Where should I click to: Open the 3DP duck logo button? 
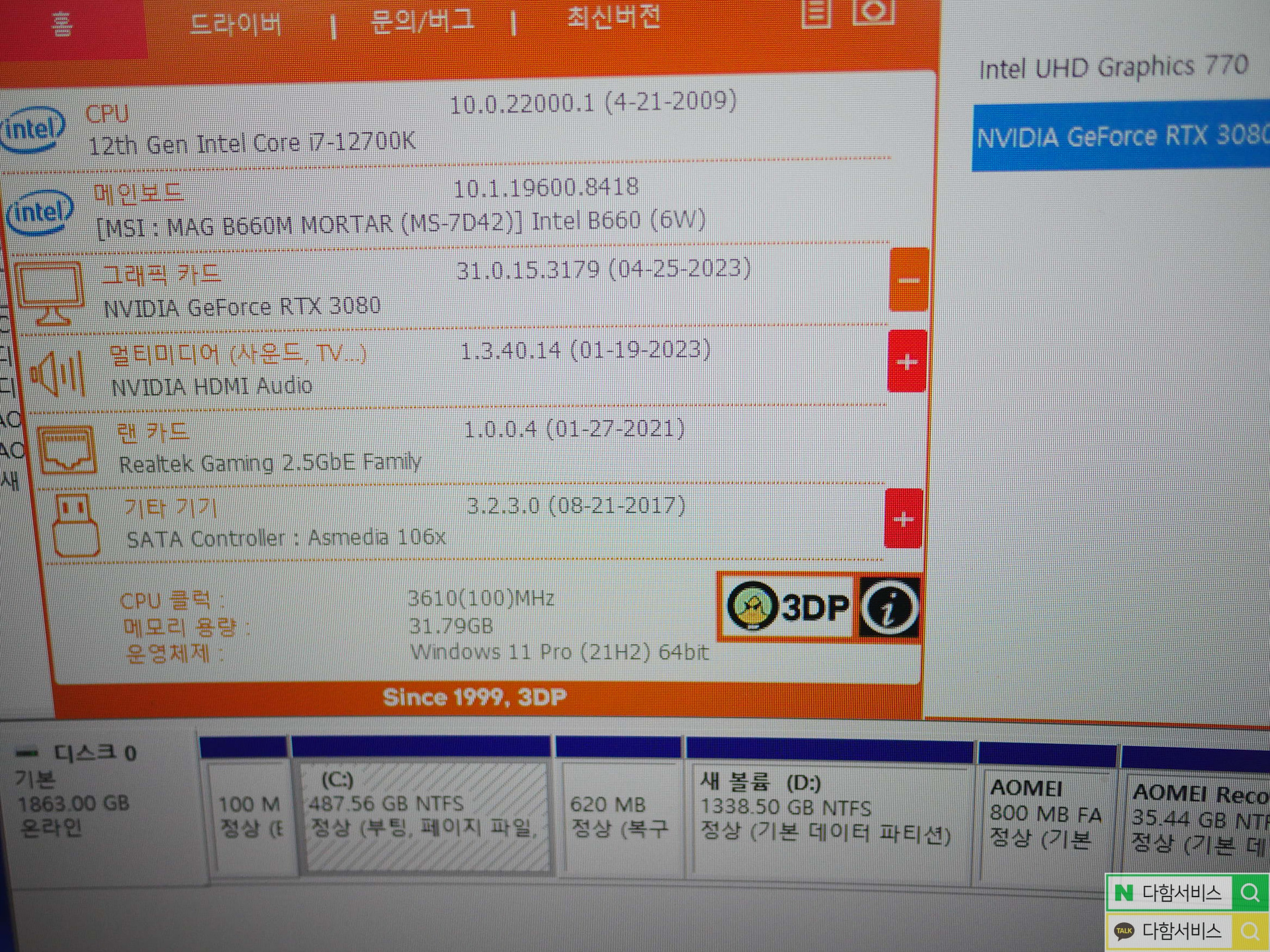pyautogui.click(x=788, y=606)
